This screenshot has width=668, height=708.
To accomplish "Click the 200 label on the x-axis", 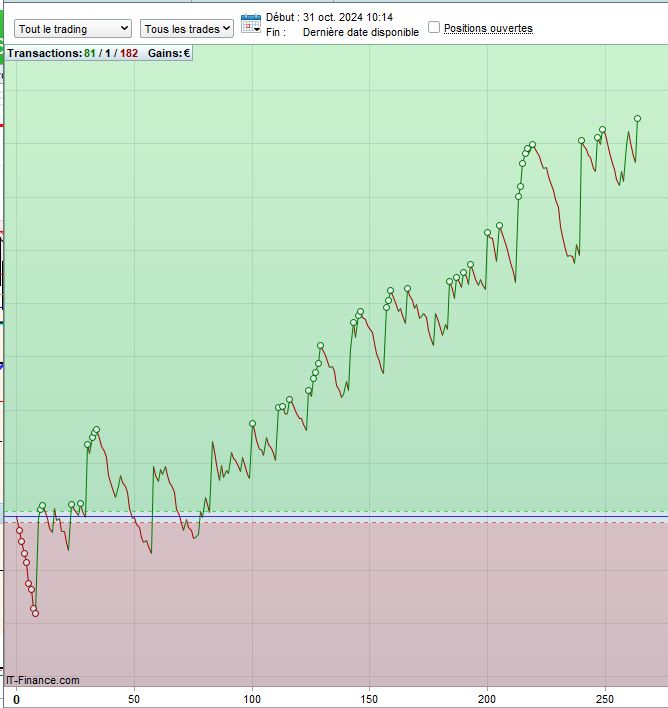I will (x=487, y=699).
